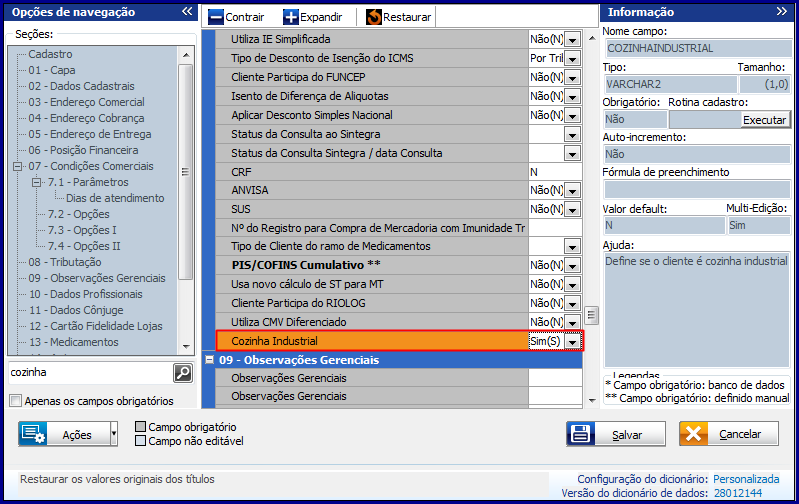799x504 pixels.
Task: Click the CRF value field
Action: point(555,172)
